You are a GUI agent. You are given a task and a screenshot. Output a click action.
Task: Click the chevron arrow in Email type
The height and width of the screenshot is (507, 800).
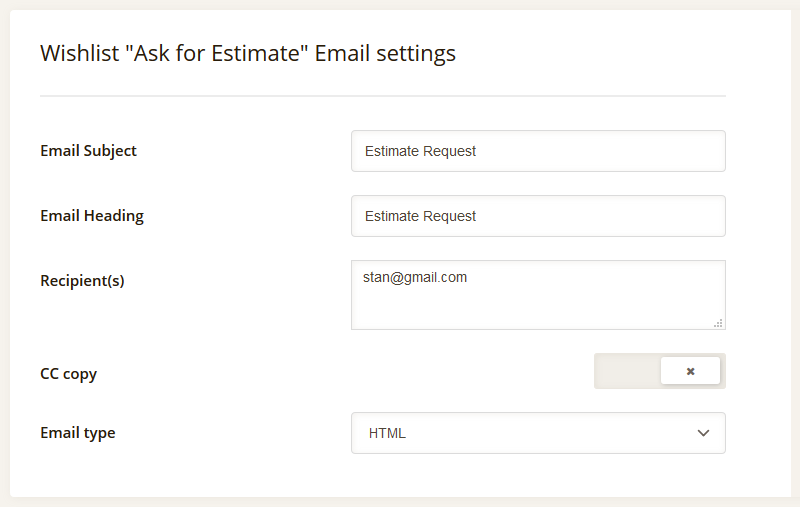(x=703, y=433)
